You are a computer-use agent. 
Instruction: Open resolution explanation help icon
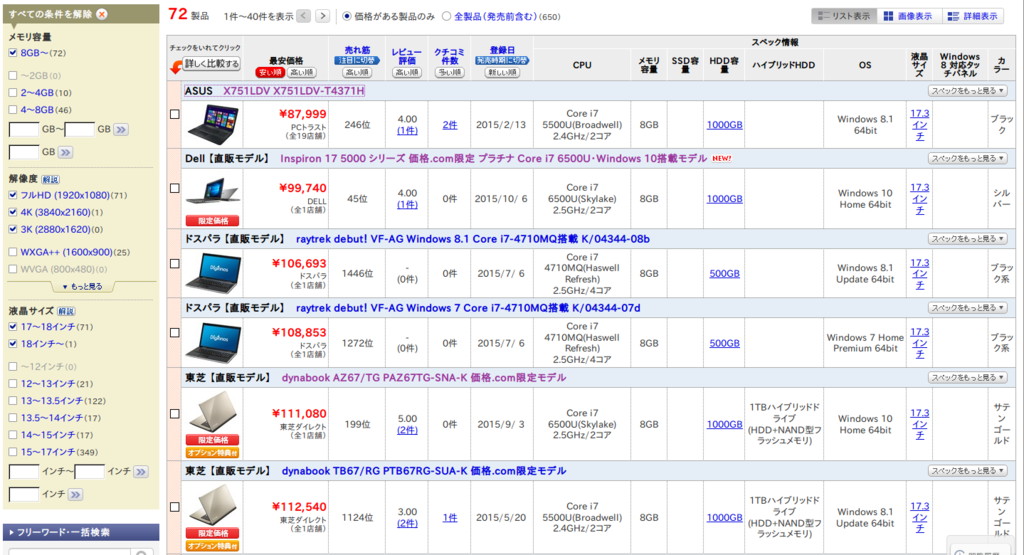pos(50,179)
